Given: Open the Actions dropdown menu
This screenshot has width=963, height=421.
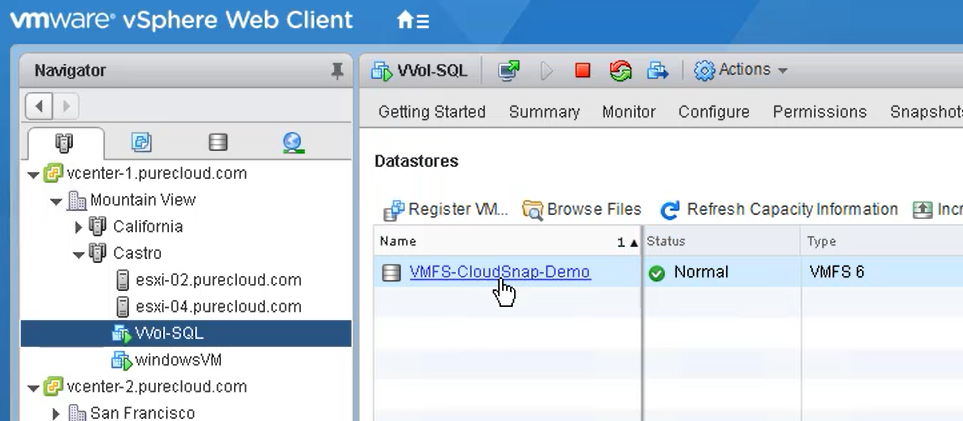Looking at the screenshot, I should (741, 70).
